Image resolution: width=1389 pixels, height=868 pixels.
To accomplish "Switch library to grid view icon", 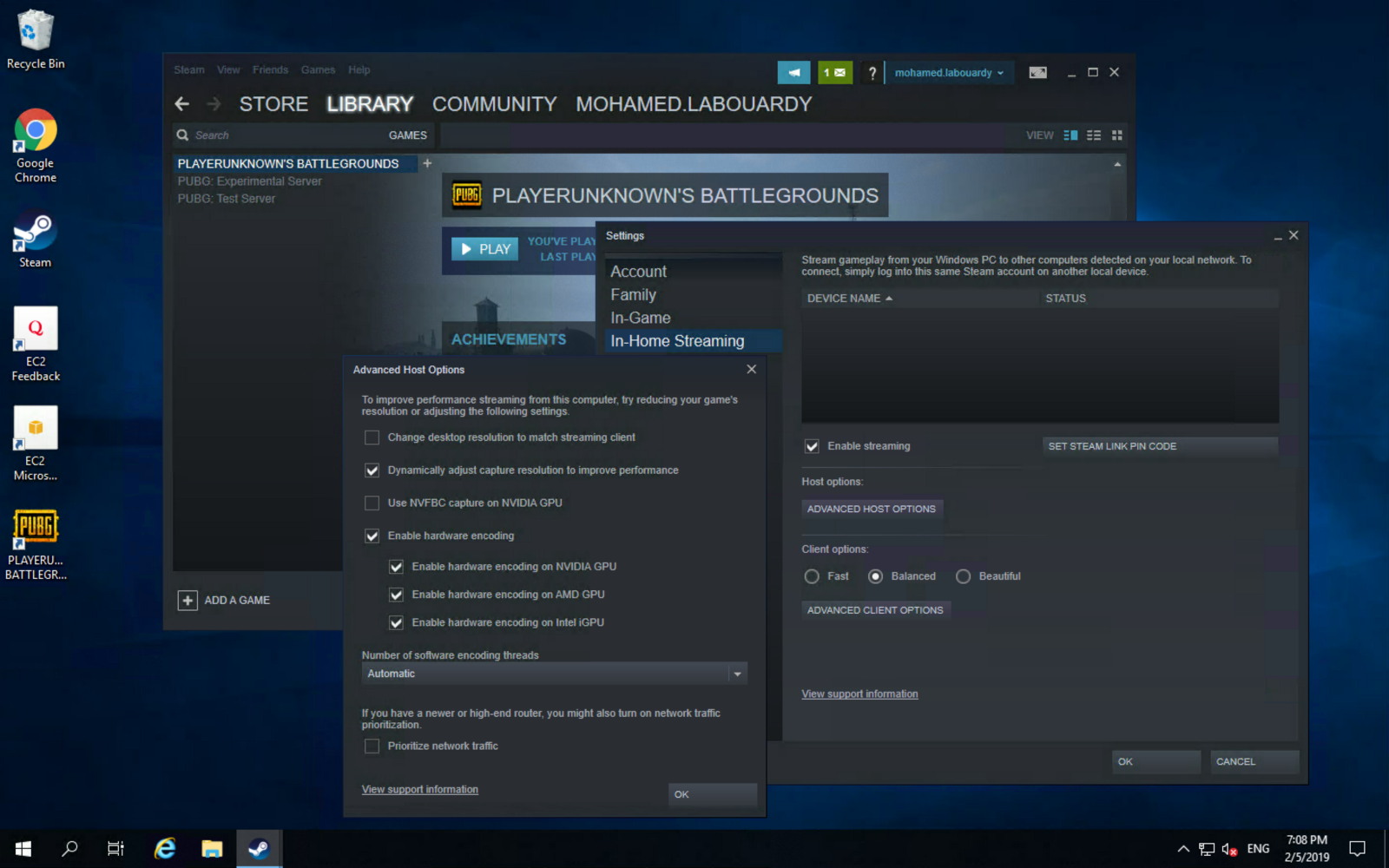I will [x=1117, y=135].
